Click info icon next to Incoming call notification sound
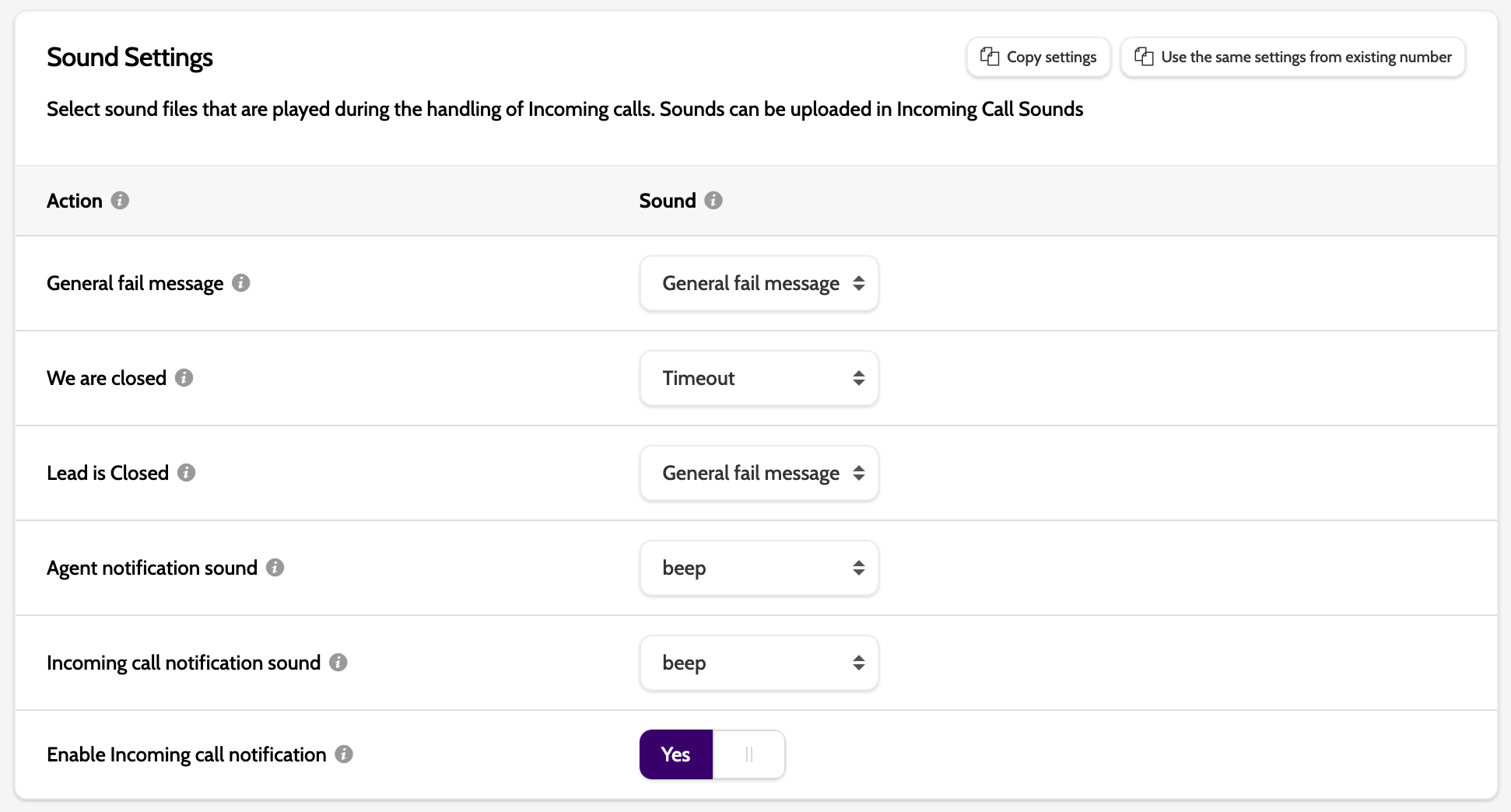 (338, 663)
